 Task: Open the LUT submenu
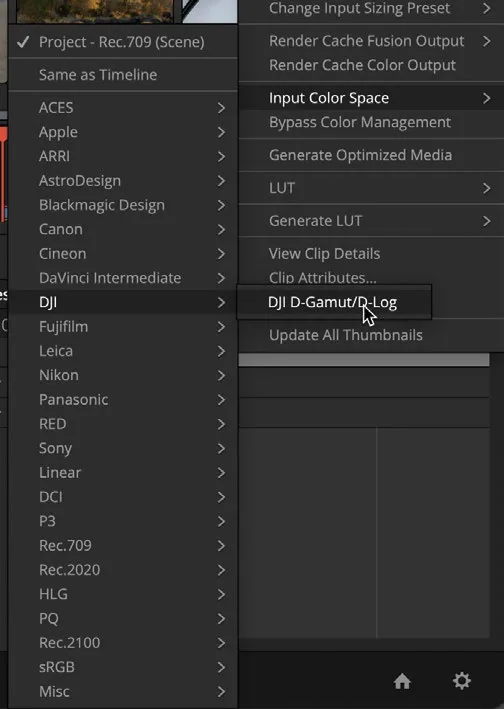pyautogui.click(x=371, y=188)
